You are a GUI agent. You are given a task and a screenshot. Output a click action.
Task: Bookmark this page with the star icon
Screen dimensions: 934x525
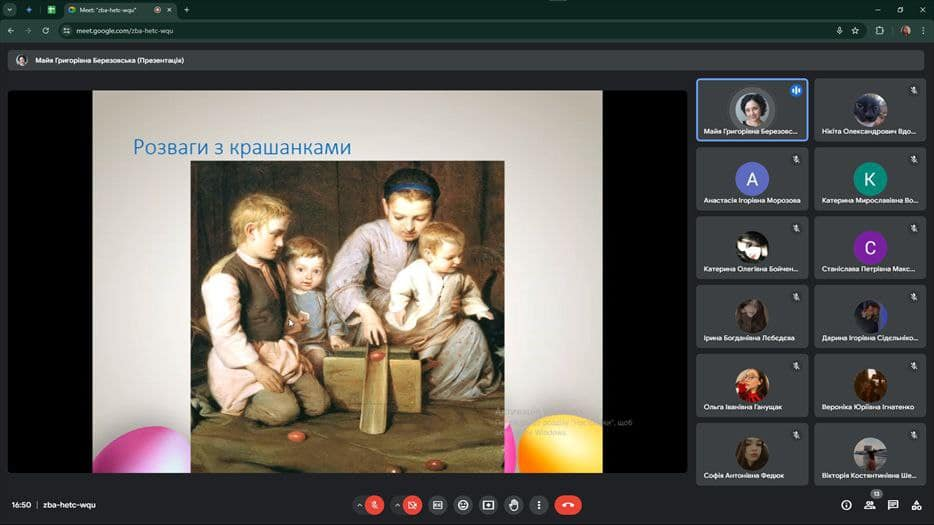(855, 31)
